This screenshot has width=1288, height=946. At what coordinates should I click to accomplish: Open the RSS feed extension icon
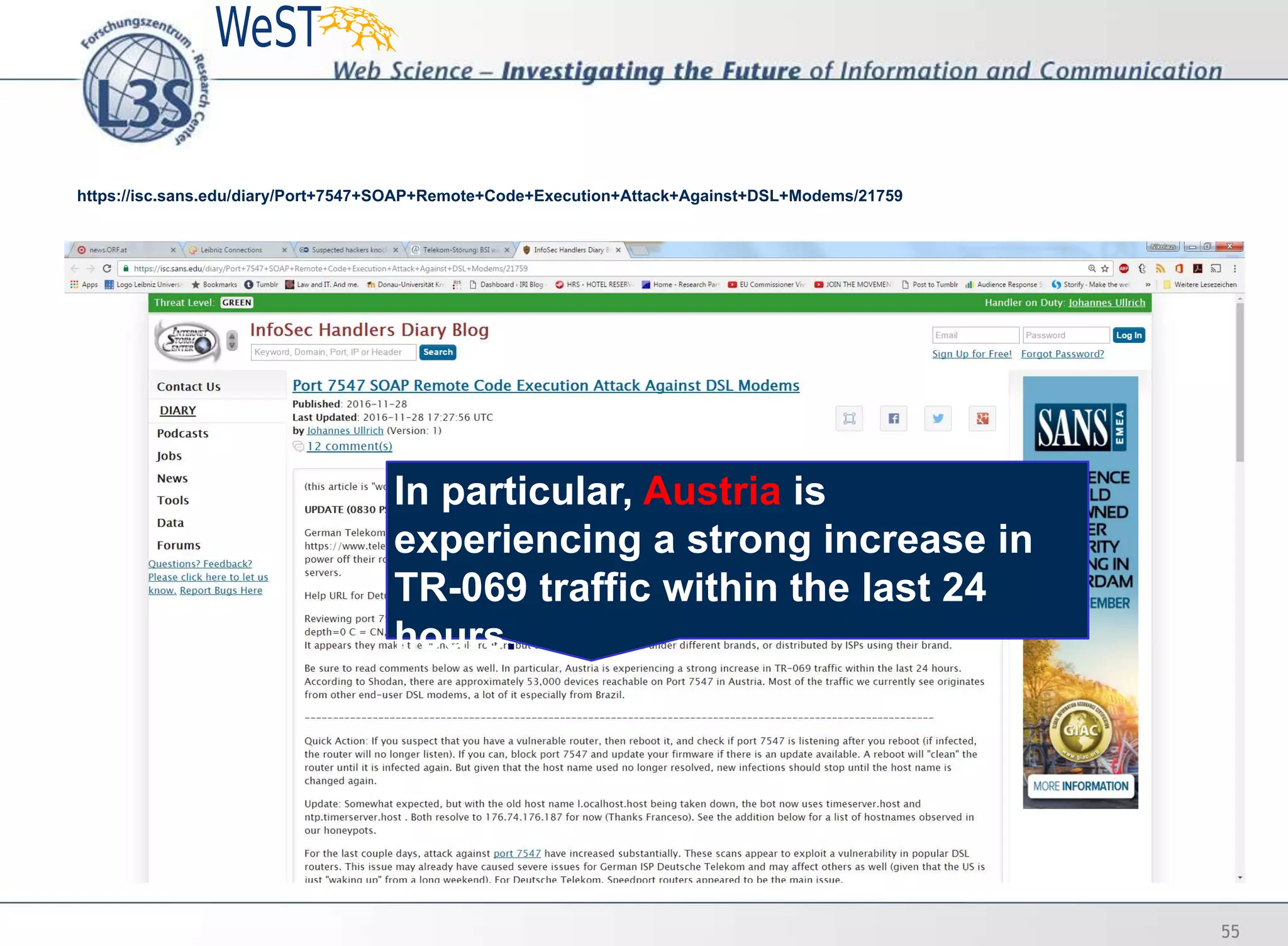(1160, 269)
